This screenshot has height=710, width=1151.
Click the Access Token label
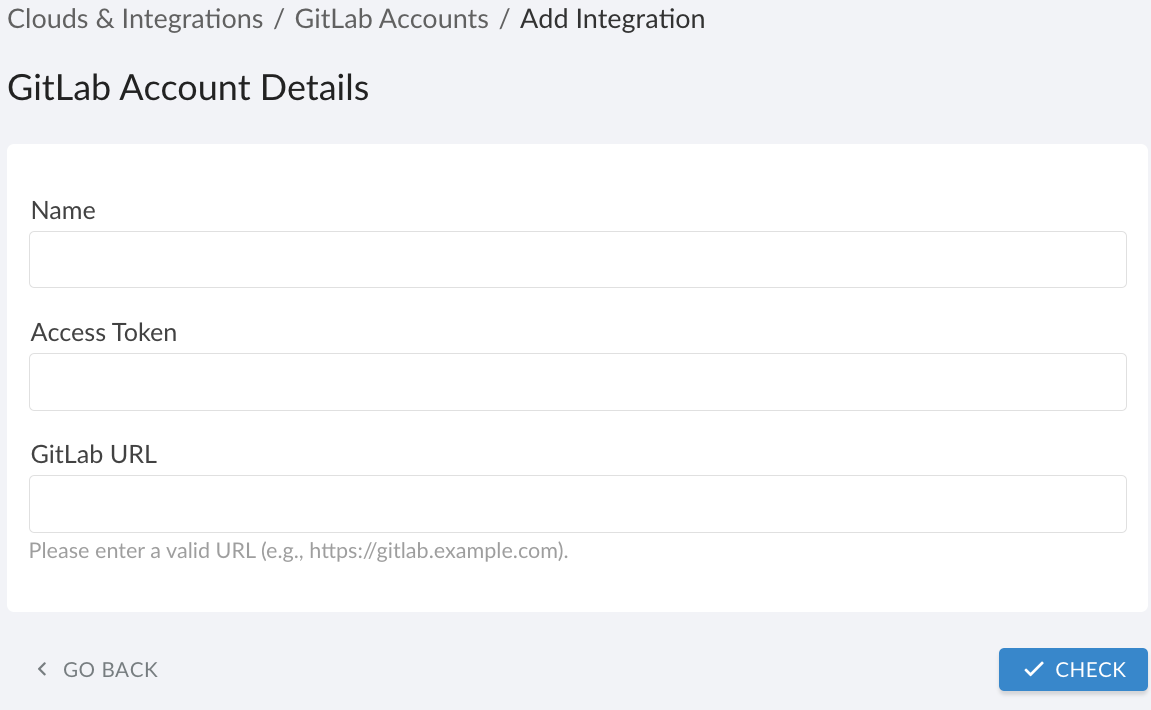(x=103, y=332)
